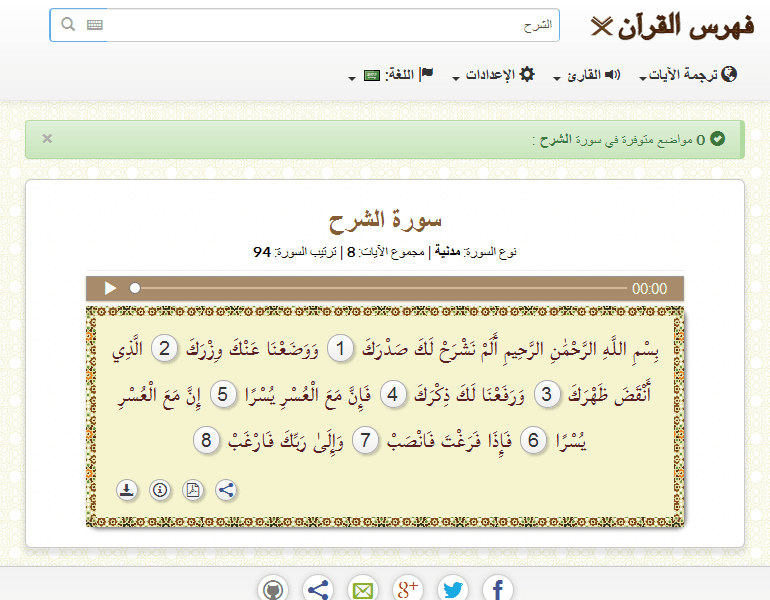Image resolution: width=770 pixels, height=600 pixels.
Task: Click the surah order number 94
Action: point(262,252)
